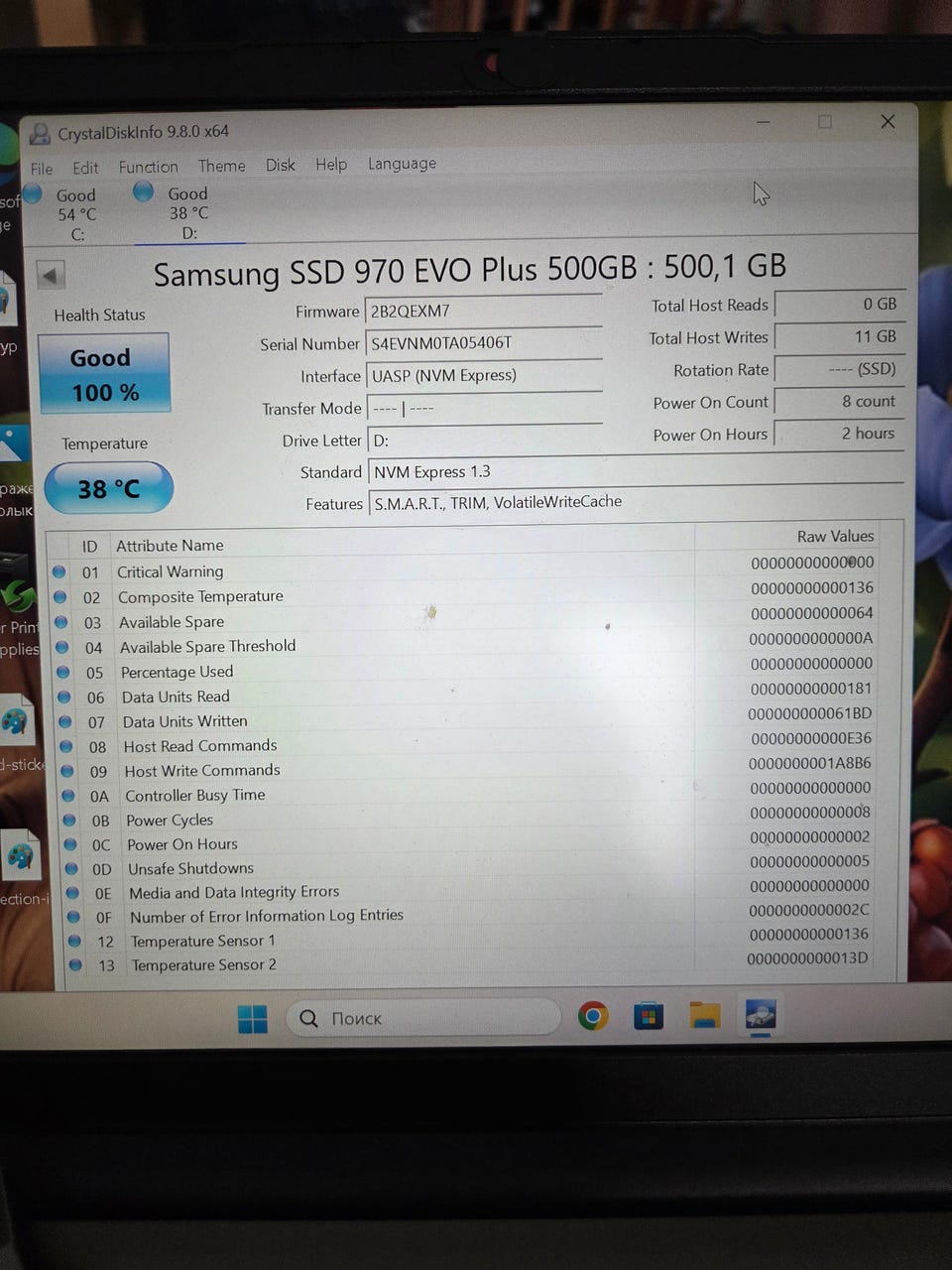
Task: Click the CrystalDiskInfo taskbar icon
Action: coord(761,1014)
